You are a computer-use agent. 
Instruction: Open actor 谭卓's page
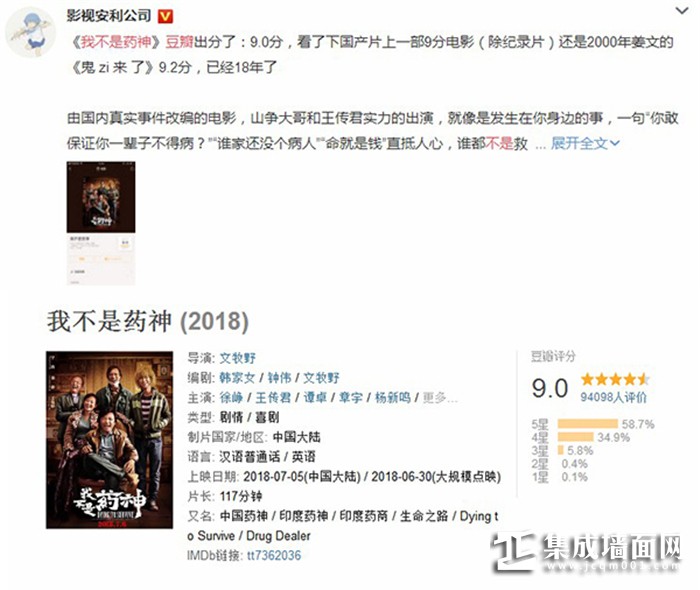click(315, 397)
